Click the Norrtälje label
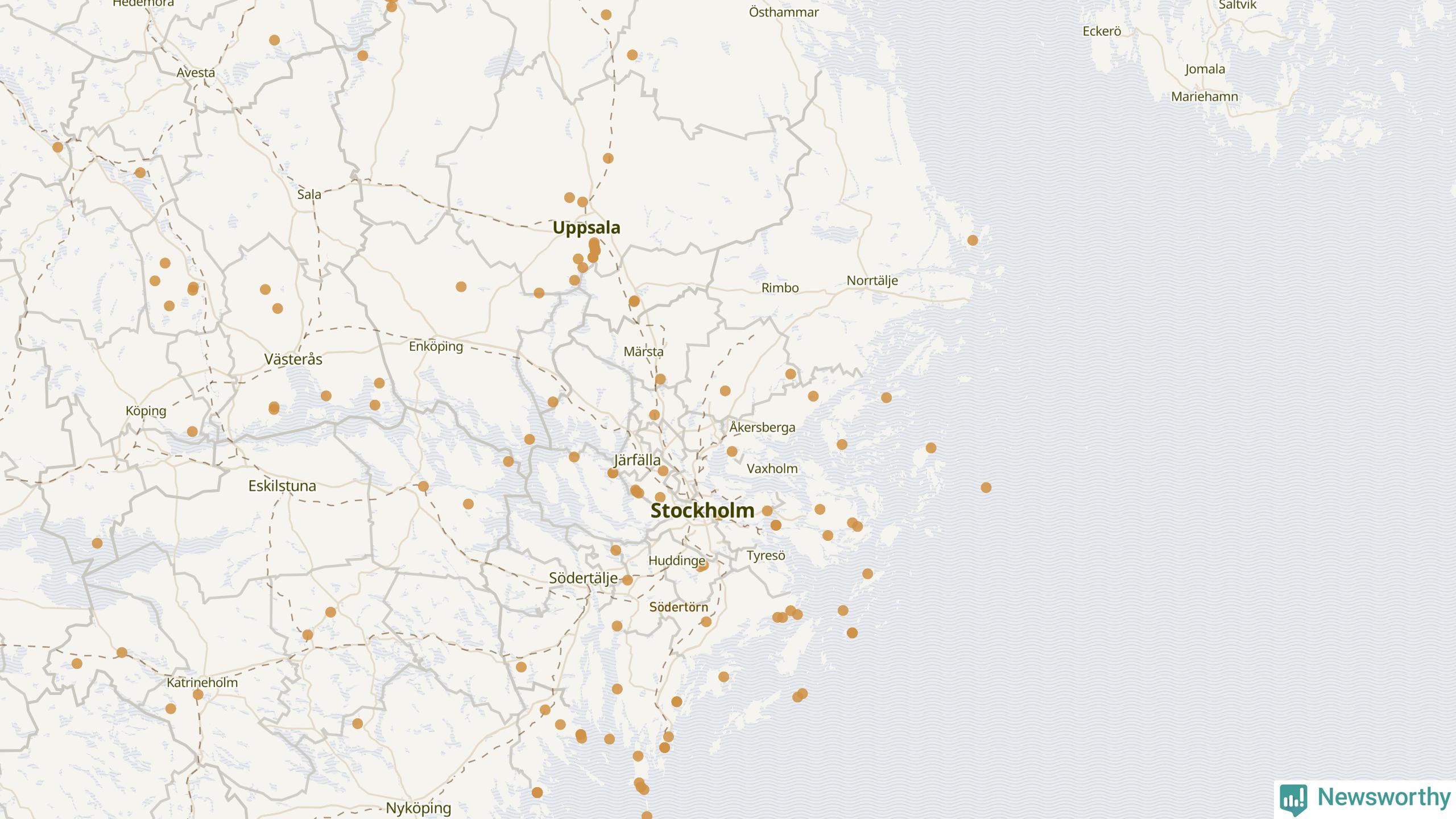This screenshot has width=1456, height=819. (x=872, y=280)
